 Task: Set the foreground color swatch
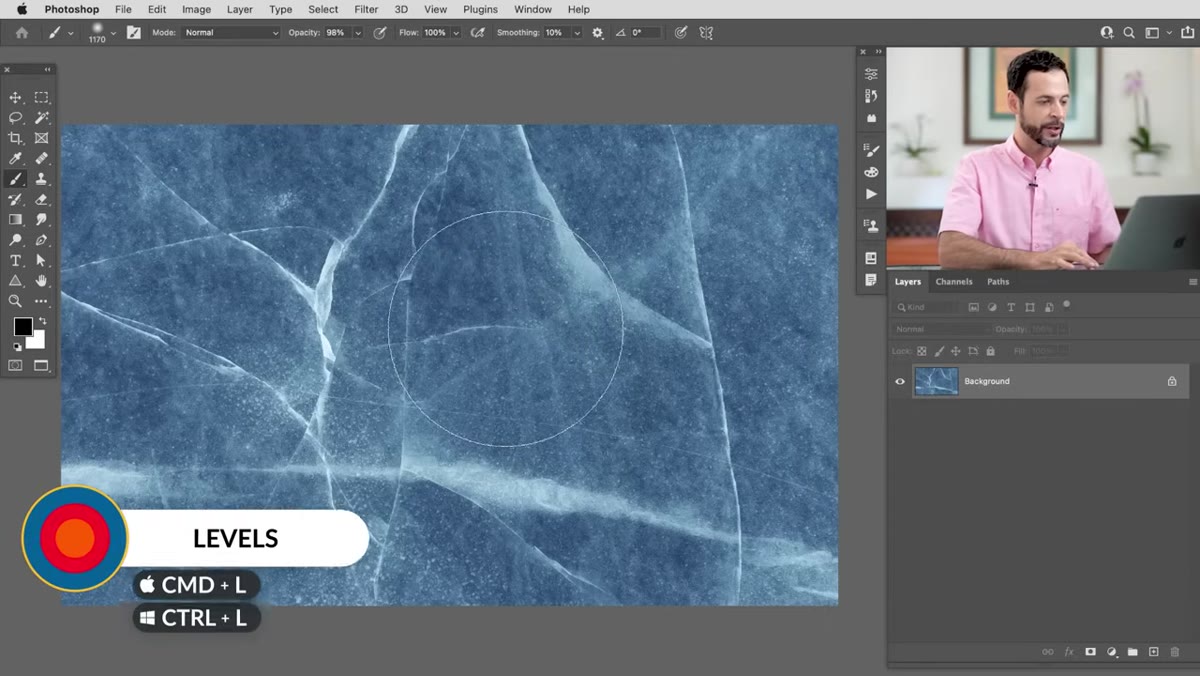(22, 327)
